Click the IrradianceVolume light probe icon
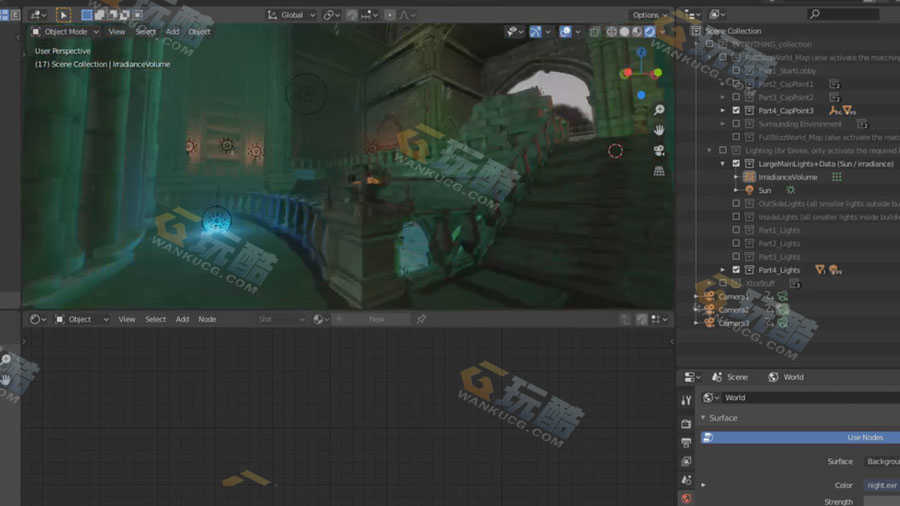This screenshot has height=506, width=900. 749,177
